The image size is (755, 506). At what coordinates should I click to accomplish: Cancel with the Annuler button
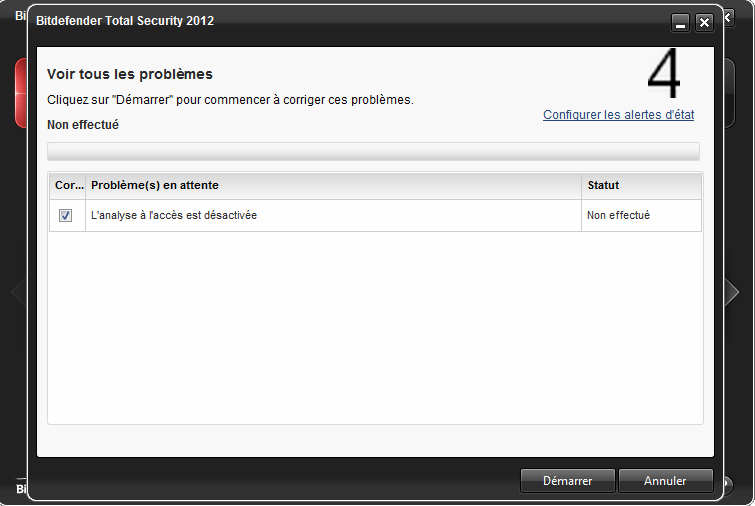pyautogui.click(x=665, y=480)
